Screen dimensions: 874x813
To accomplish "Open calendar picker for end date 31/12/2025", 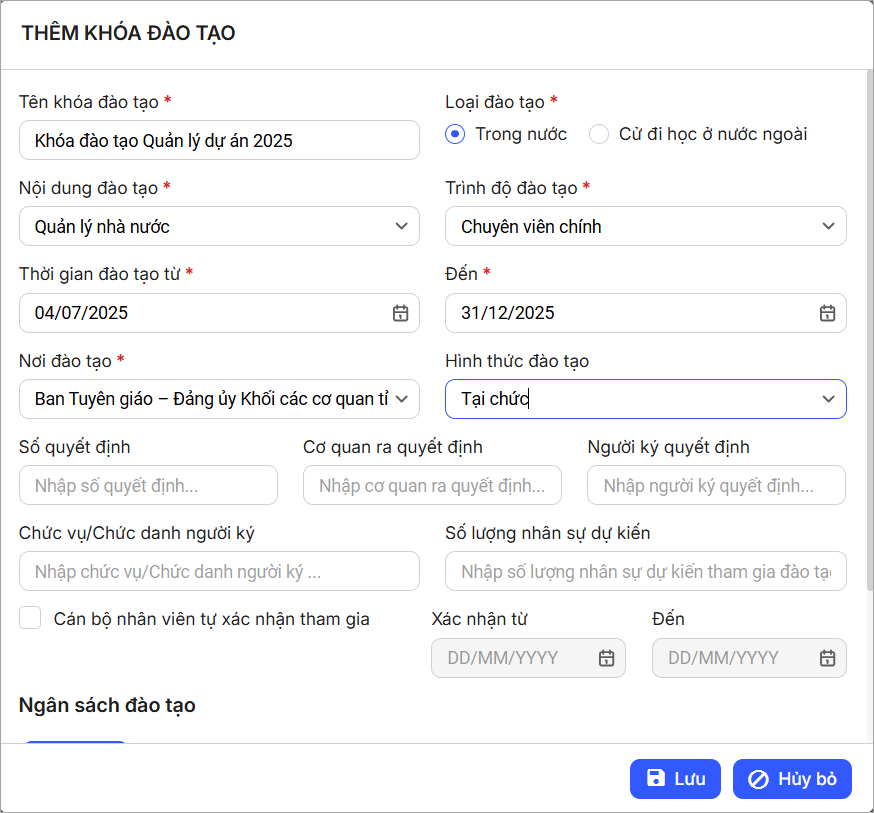I will click(827, 313).
